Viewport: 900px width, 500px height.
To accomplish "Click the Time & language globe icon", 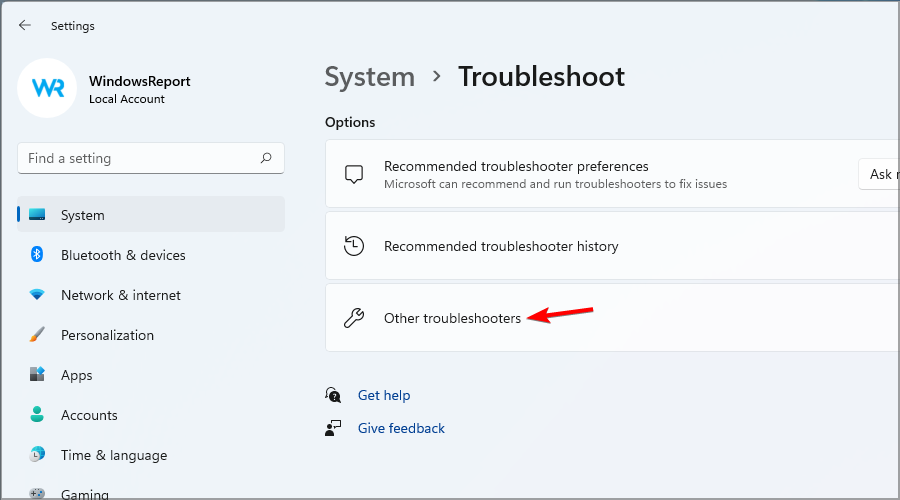I will pos(37,455).
